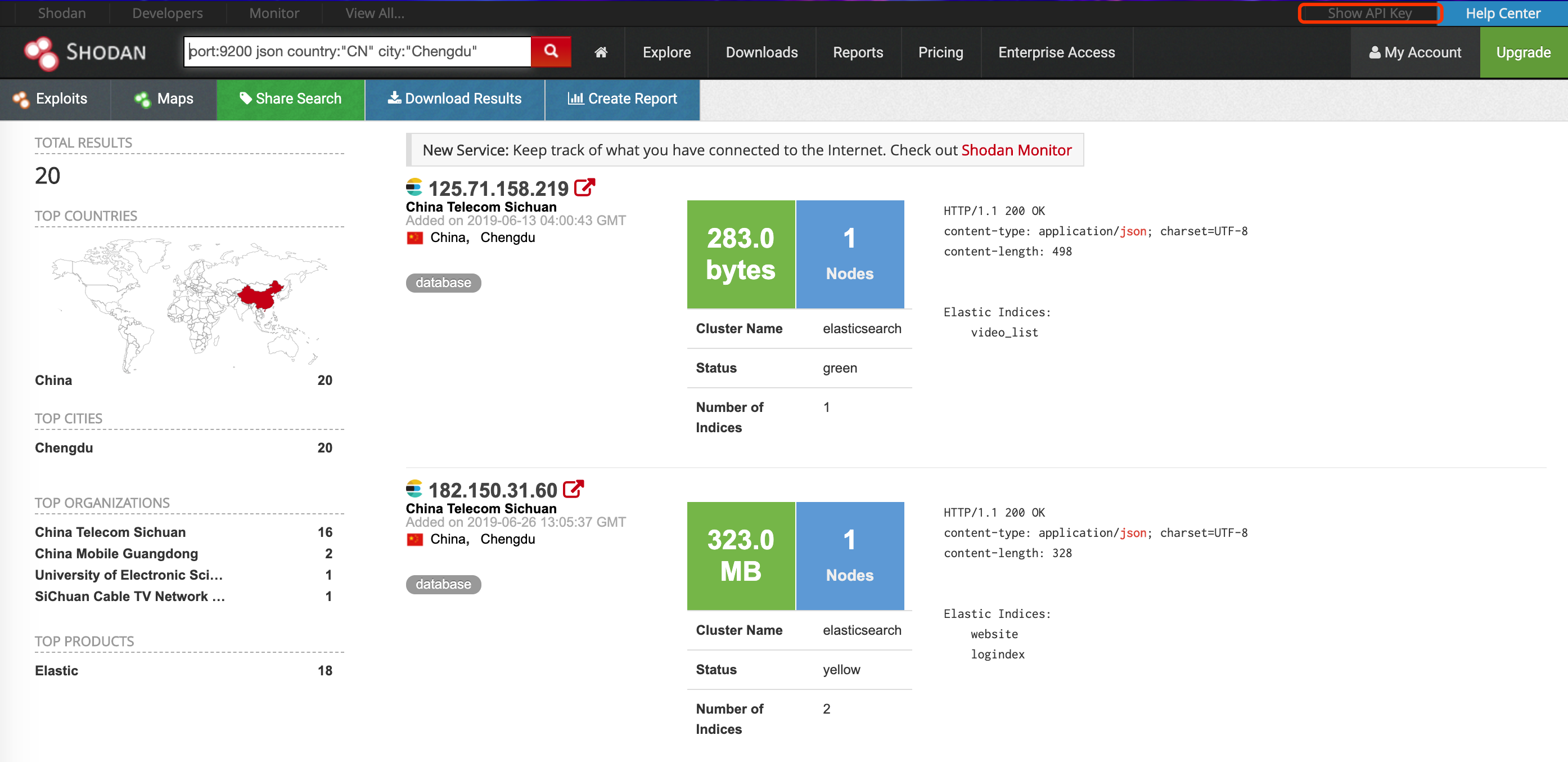Open host 125.71.158.219 details
The height and width of the screenshot is (762, 1568).
point(498,188)
